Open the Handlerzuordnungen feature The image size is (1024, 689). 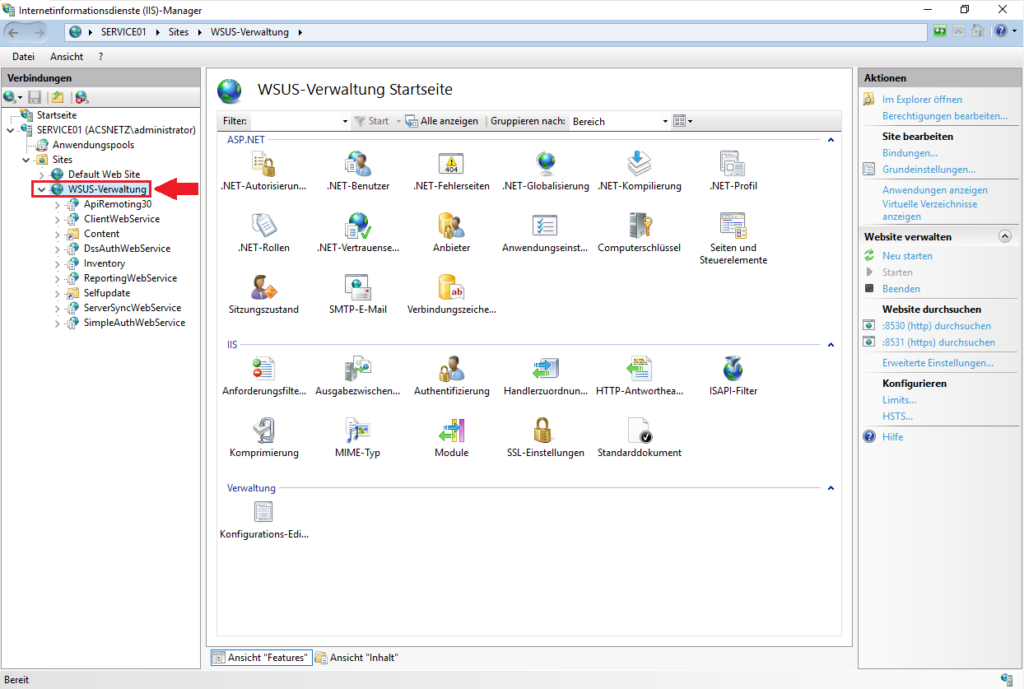pos(544,368)
